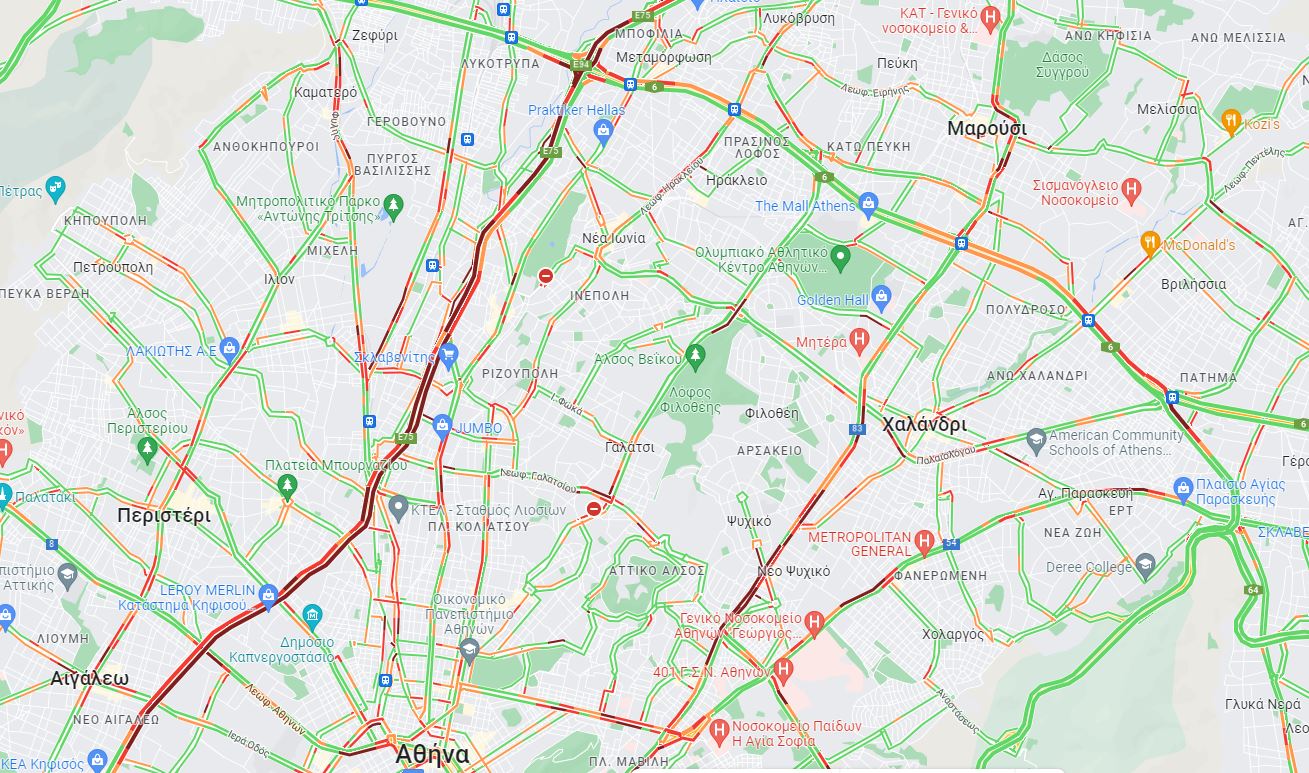Click the McDonald's restaurant icon
This screenshot has height=773, width=1309.
[1150, 242]
